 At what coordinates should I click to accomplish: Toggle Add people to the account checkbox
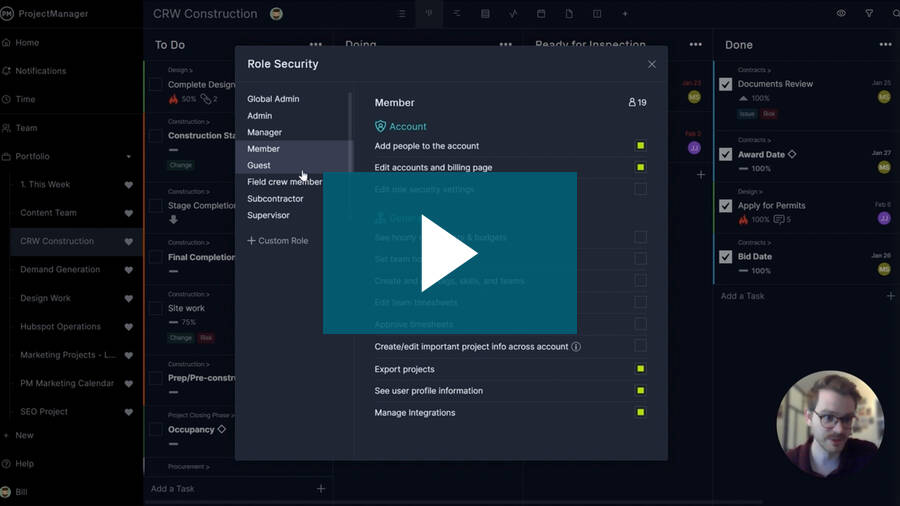click(x=640, y=146)
